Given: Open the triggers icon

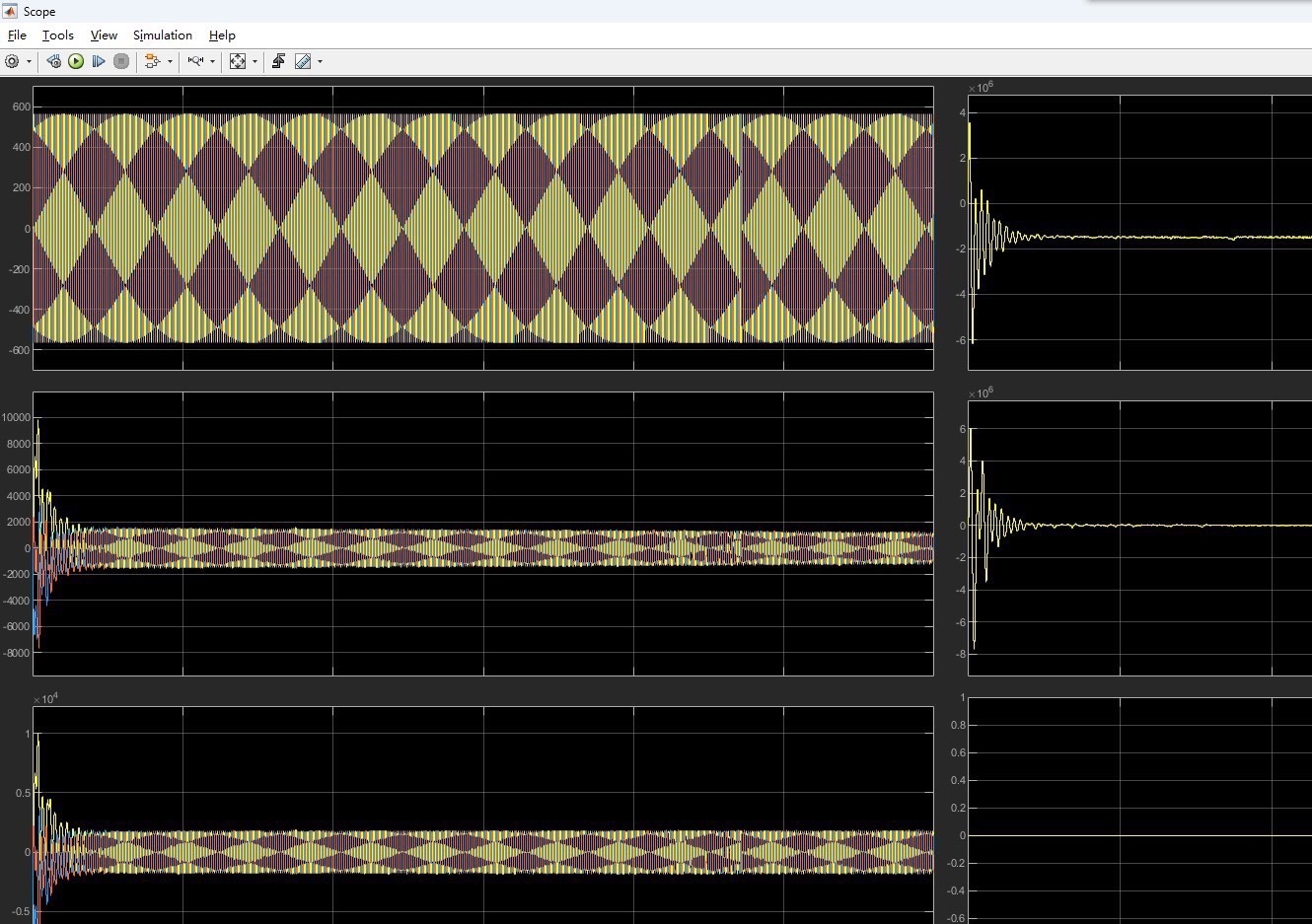Looking at the screenshot, I should point(278,61).
